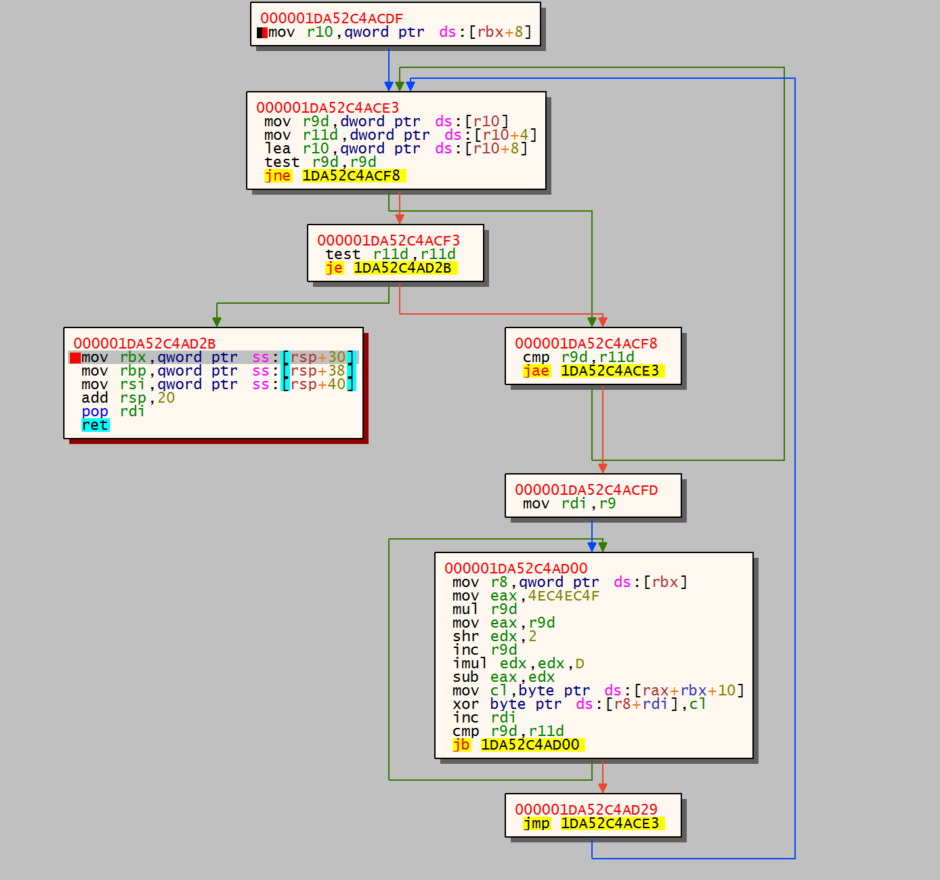Screen dimensions: 940x880
Task: Click the mov rbp,qword ptr ss:[rsp+38] line
Action: (x=219, y=371)
